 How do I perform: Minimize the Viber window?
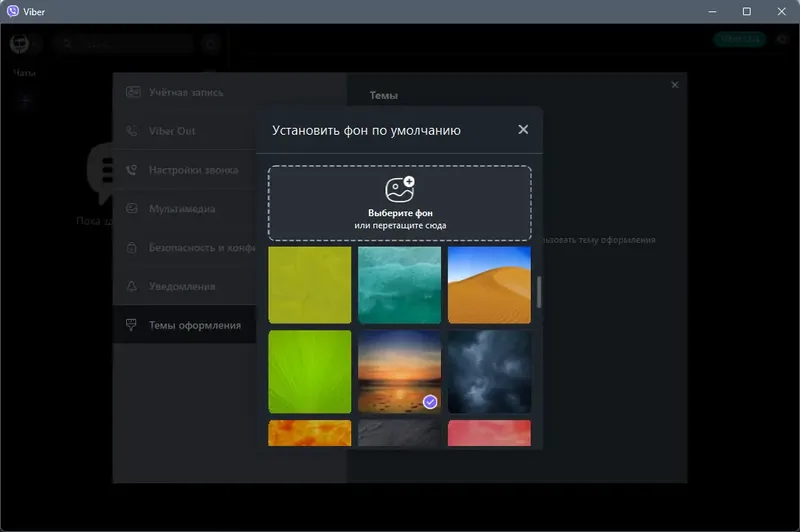pos(712,11)
